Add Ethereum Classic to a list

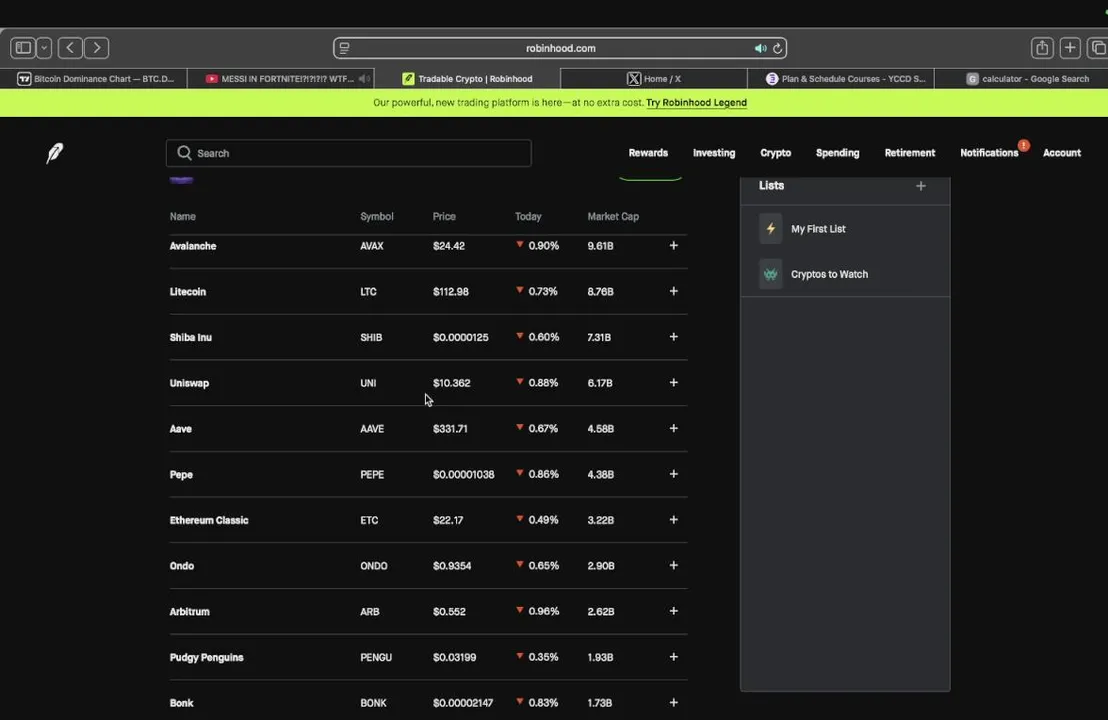pos(673,519)
